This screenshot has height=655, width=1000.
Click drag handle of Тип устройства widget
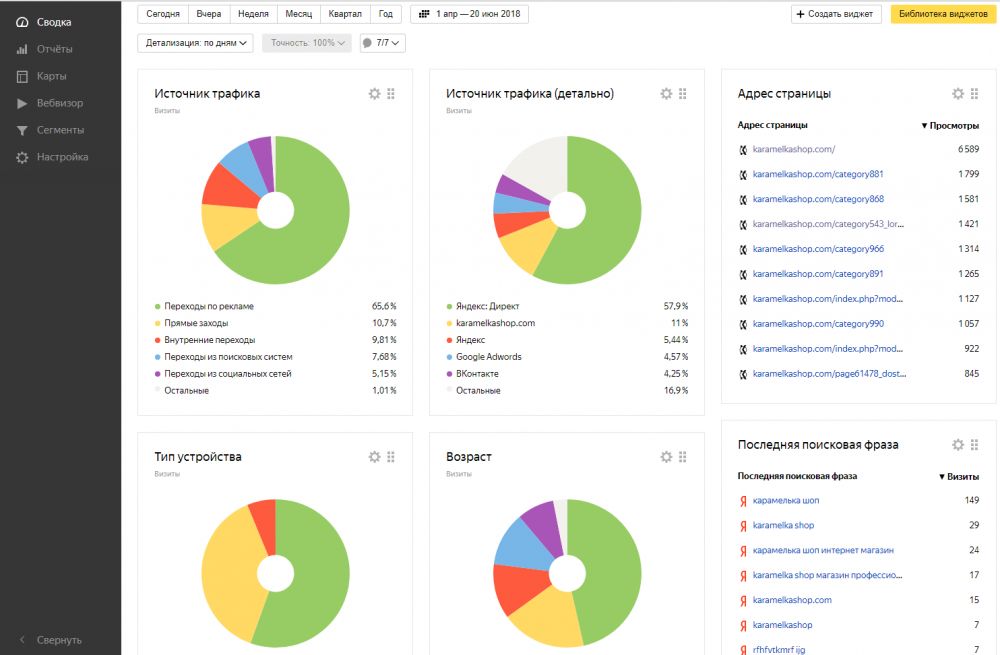point(391,457)
